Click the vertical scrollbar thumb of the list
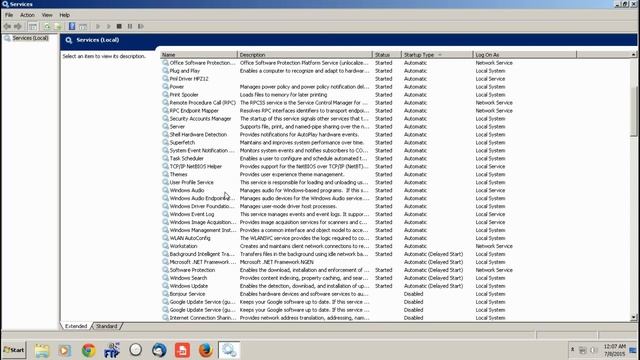This screenshot has height=360, width=640. point(633,111)
